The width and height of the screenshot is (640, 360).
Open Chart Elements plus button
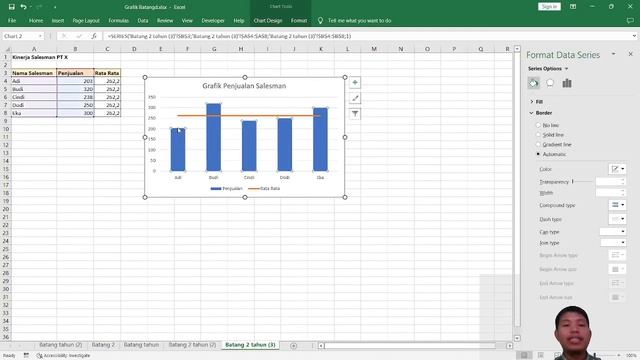click(x=355, y=83)
